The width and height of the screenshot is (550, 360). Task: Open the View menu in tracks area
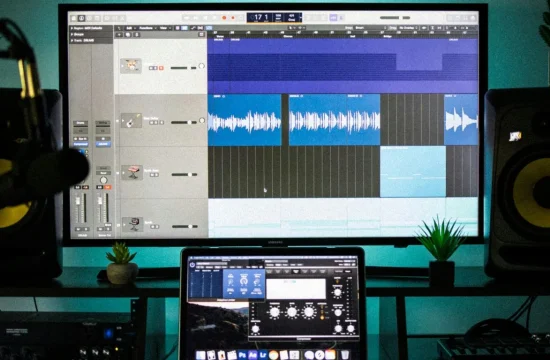164,28
